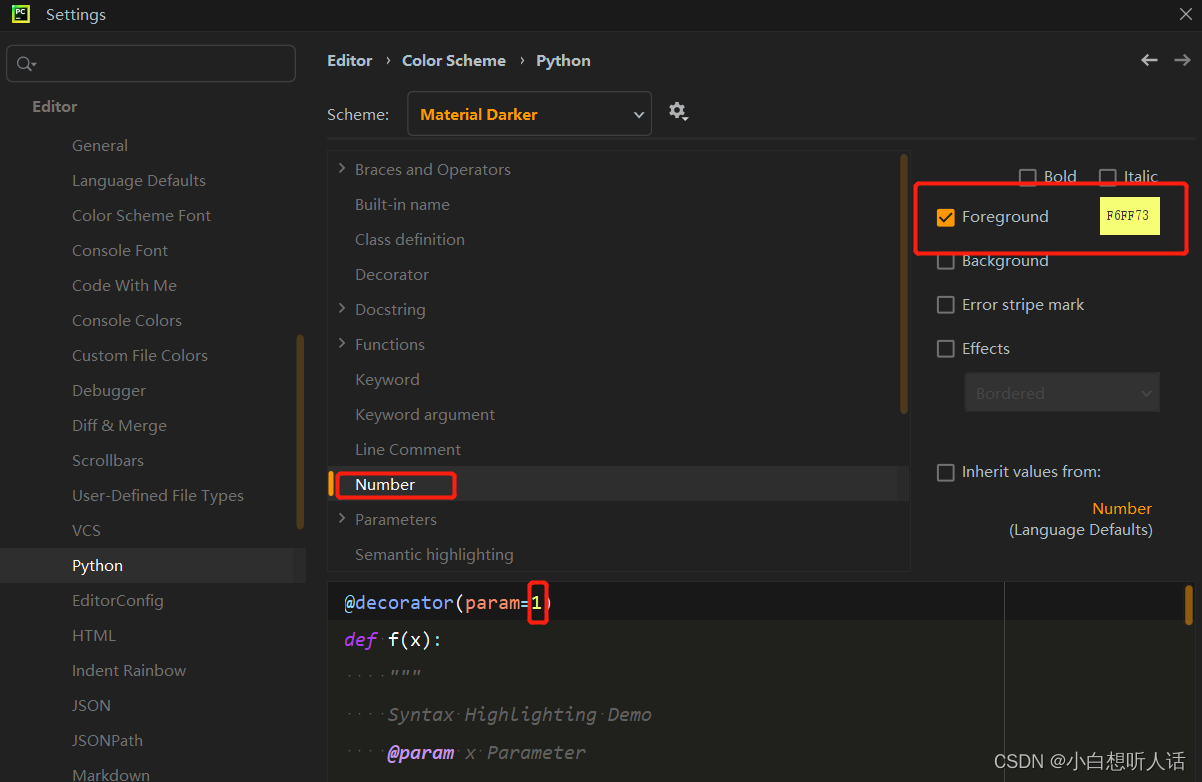
Task: Click @decorator in the preview code
Action: point(399,603)
